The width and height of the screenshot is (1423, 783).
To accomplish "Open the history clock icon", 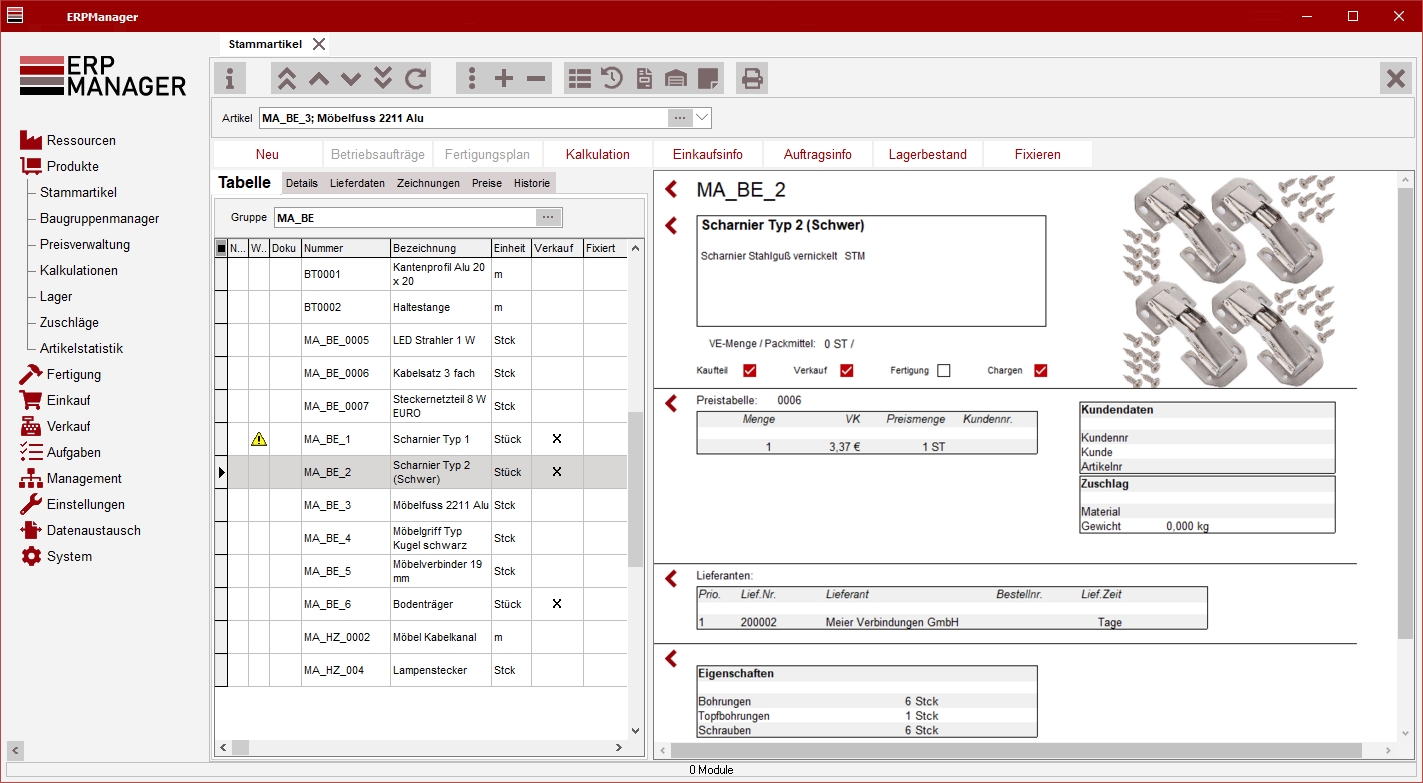I will click(612, 78).
